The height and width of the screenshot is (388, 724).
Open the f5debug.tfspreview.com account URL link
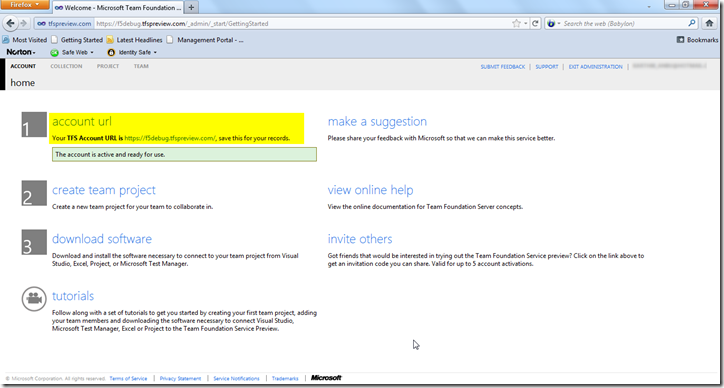point(170,138)
